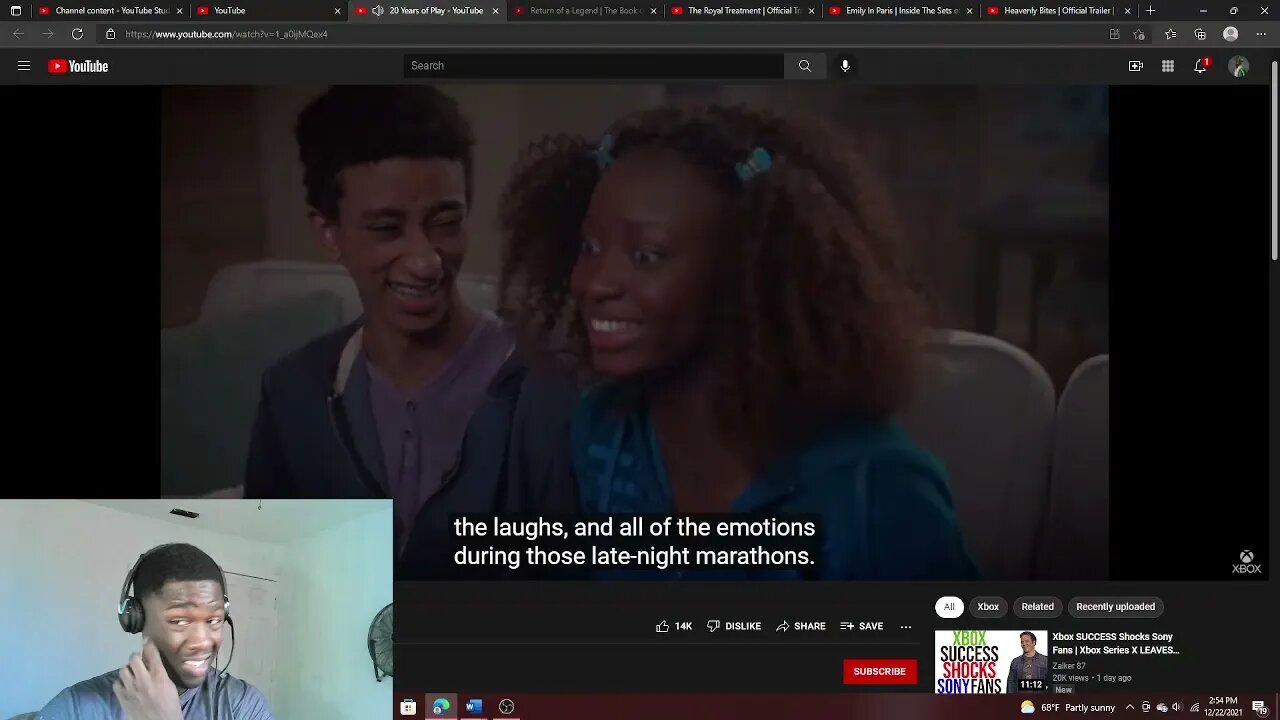The width and height of the screenshot is (1280, 720).
Task: Open the account avatar menu
Action: (x=1239, y=66)
